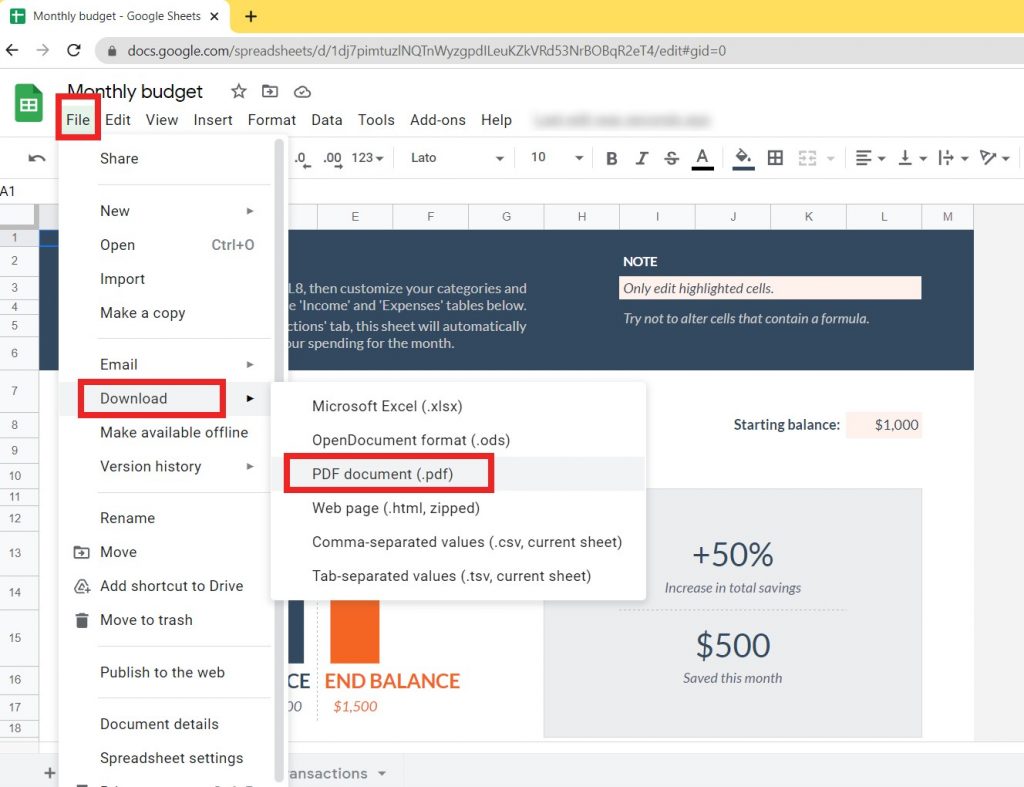Select Make available offline

pyautogui.click(x=167, y=432)
